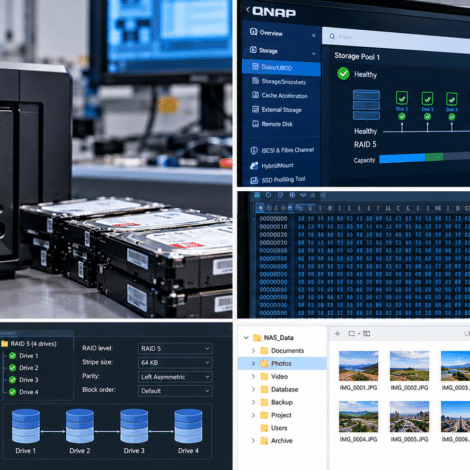
Task: Click the Storage icon in QNAP sidebar
Action: [x=253, y=50]
